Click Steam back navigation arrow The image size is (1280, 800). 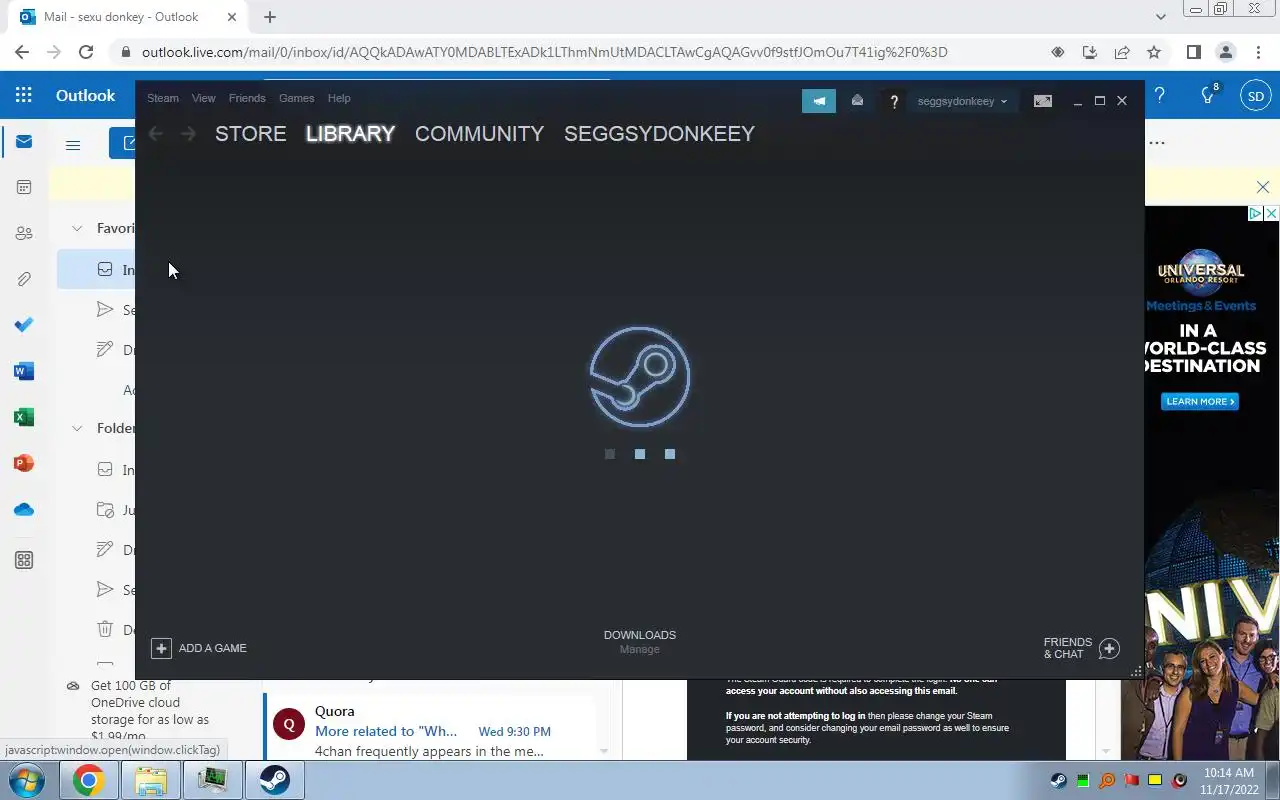[x=156, y=134]
